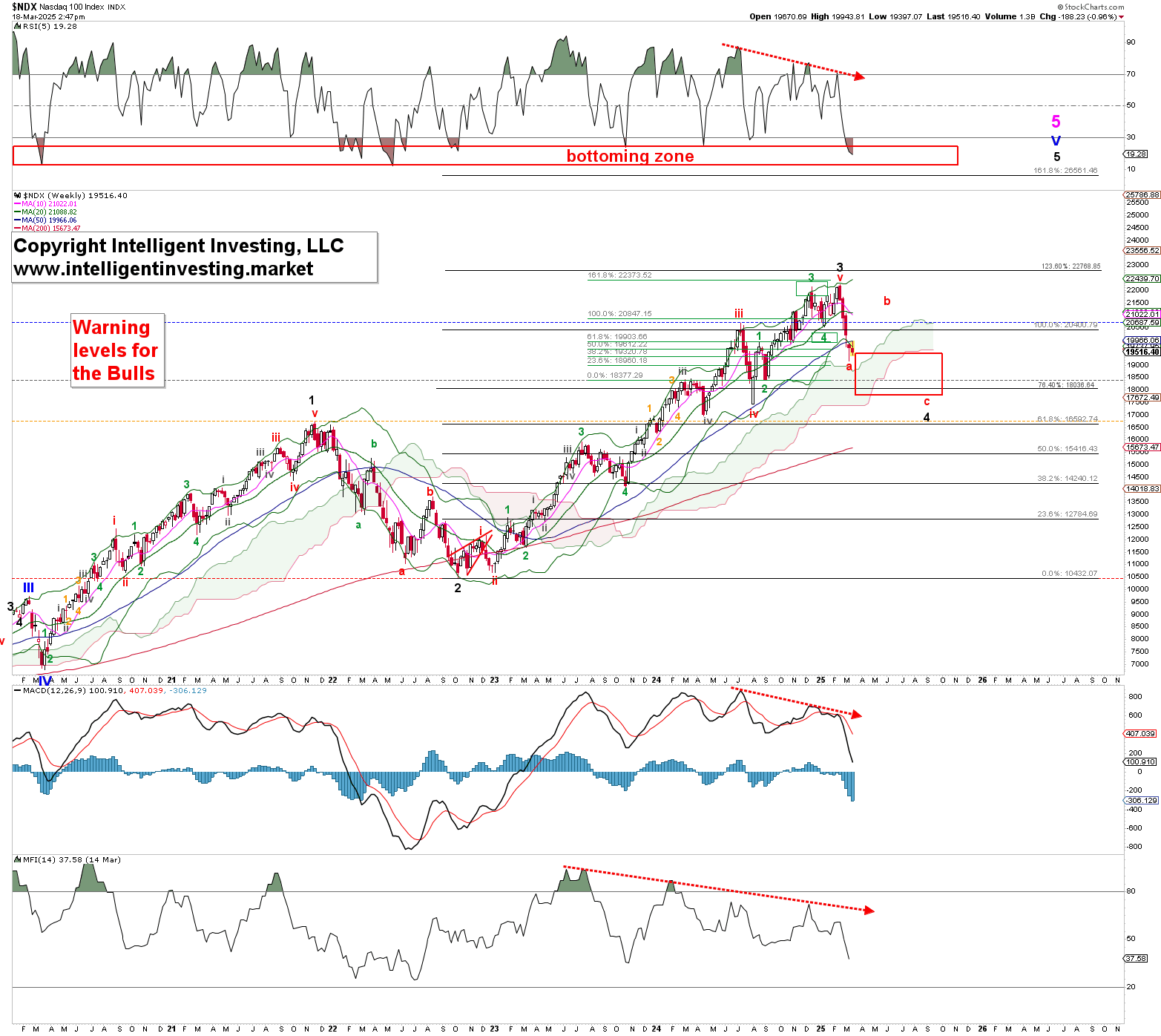1161x1036 pixels.
Task: Click the red wave "c" target label
Action: tap(927, 401)
